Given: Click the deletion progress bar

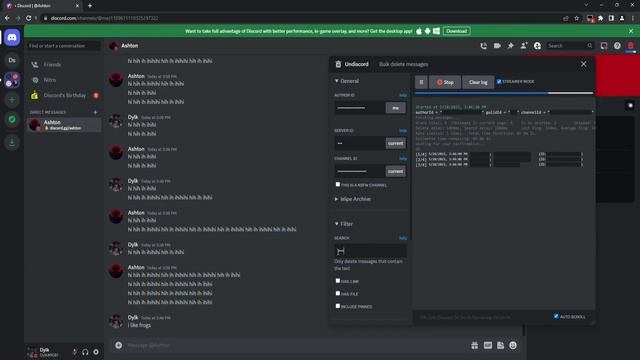Looking at the screenshot, I should pos(504,93).
